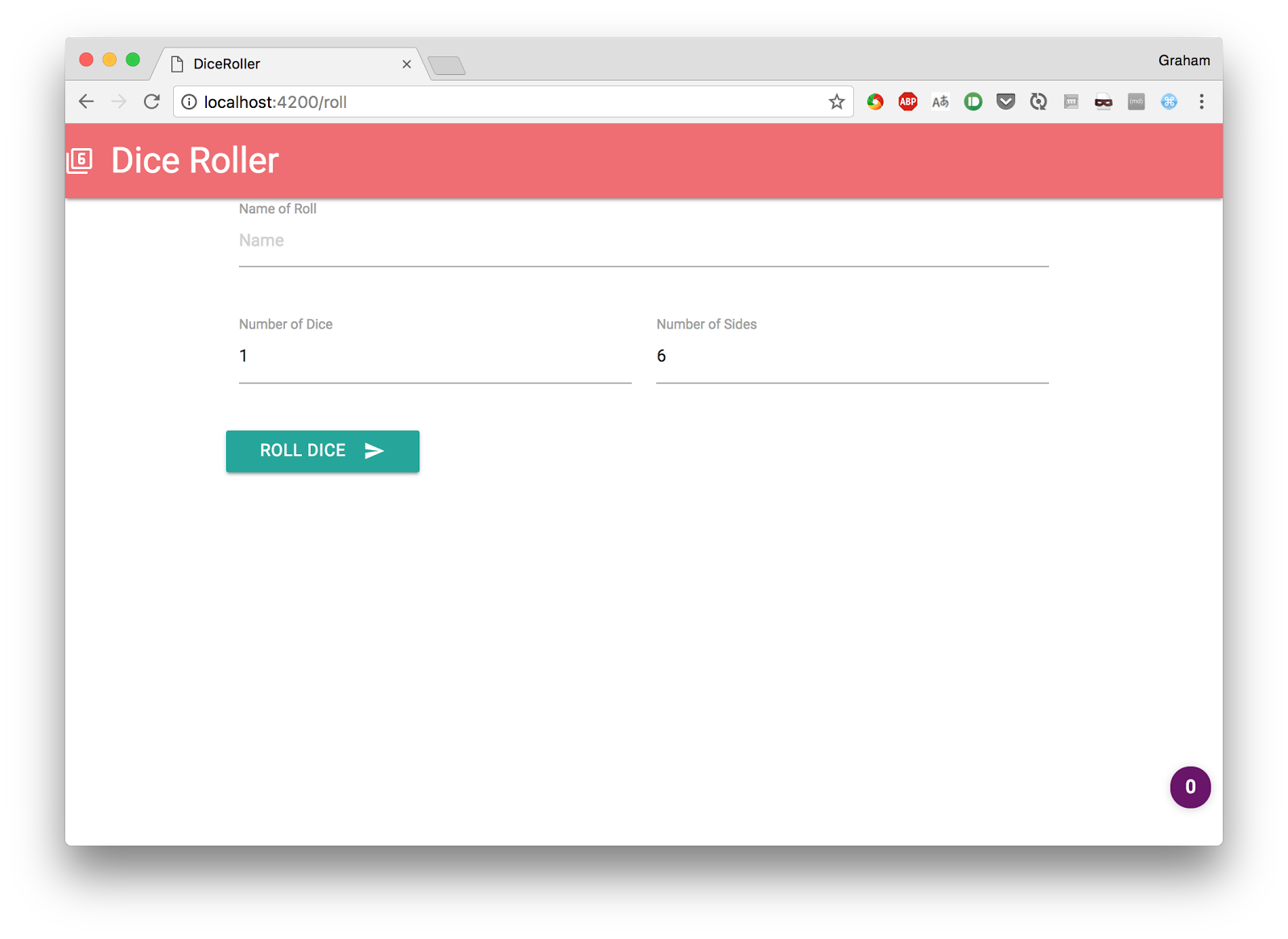Click the sync extension icon

tap(1038, 101)
